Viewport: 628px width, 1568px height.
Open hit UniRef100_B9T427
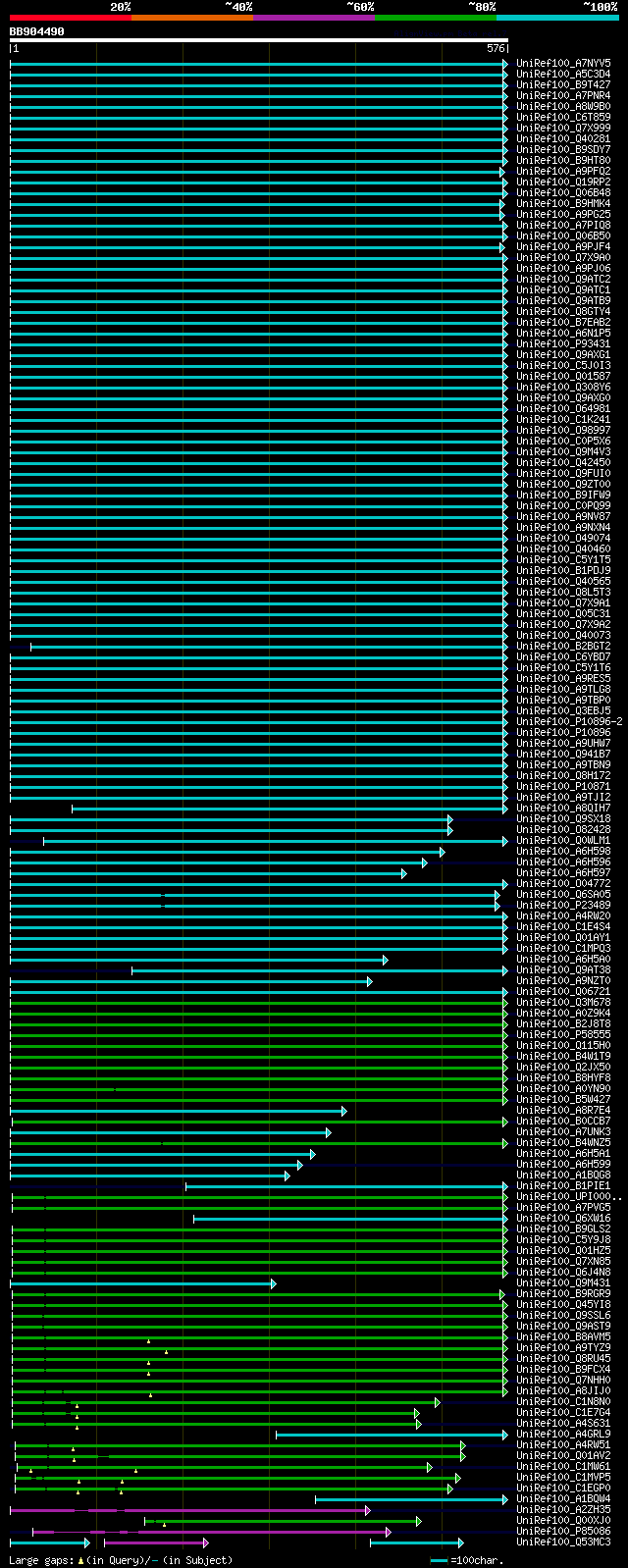pyautogui.click(x=563, y=84)
